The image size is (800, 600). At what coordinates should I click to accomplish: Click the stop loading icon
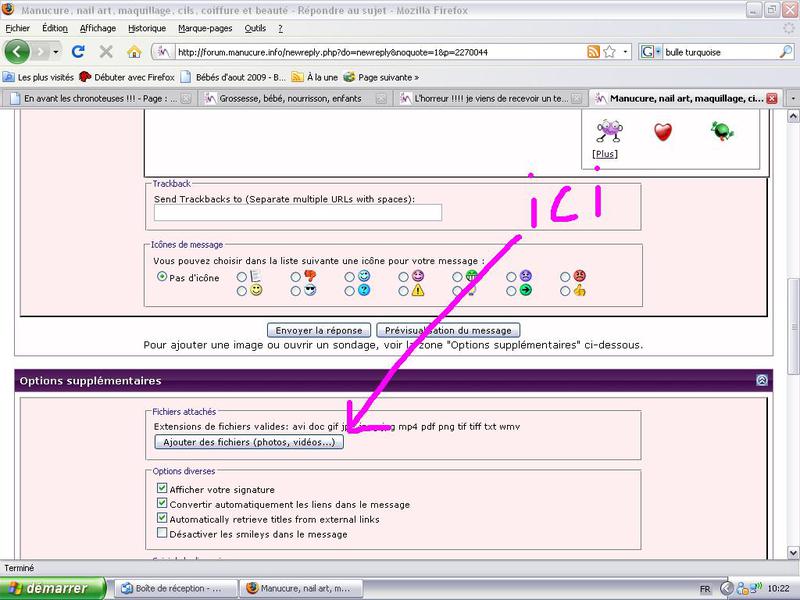click(106, 51)
